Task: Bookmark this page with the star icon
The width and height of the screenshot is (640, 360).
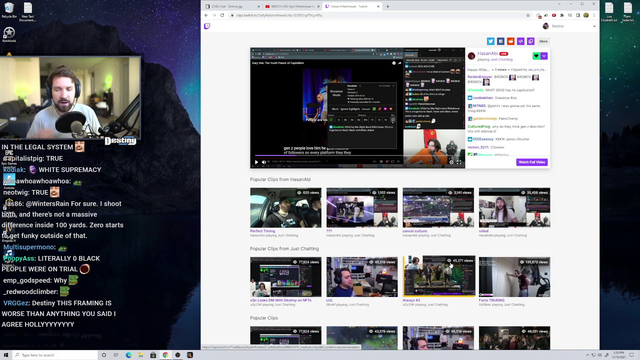Action: [x=528, y=15]
